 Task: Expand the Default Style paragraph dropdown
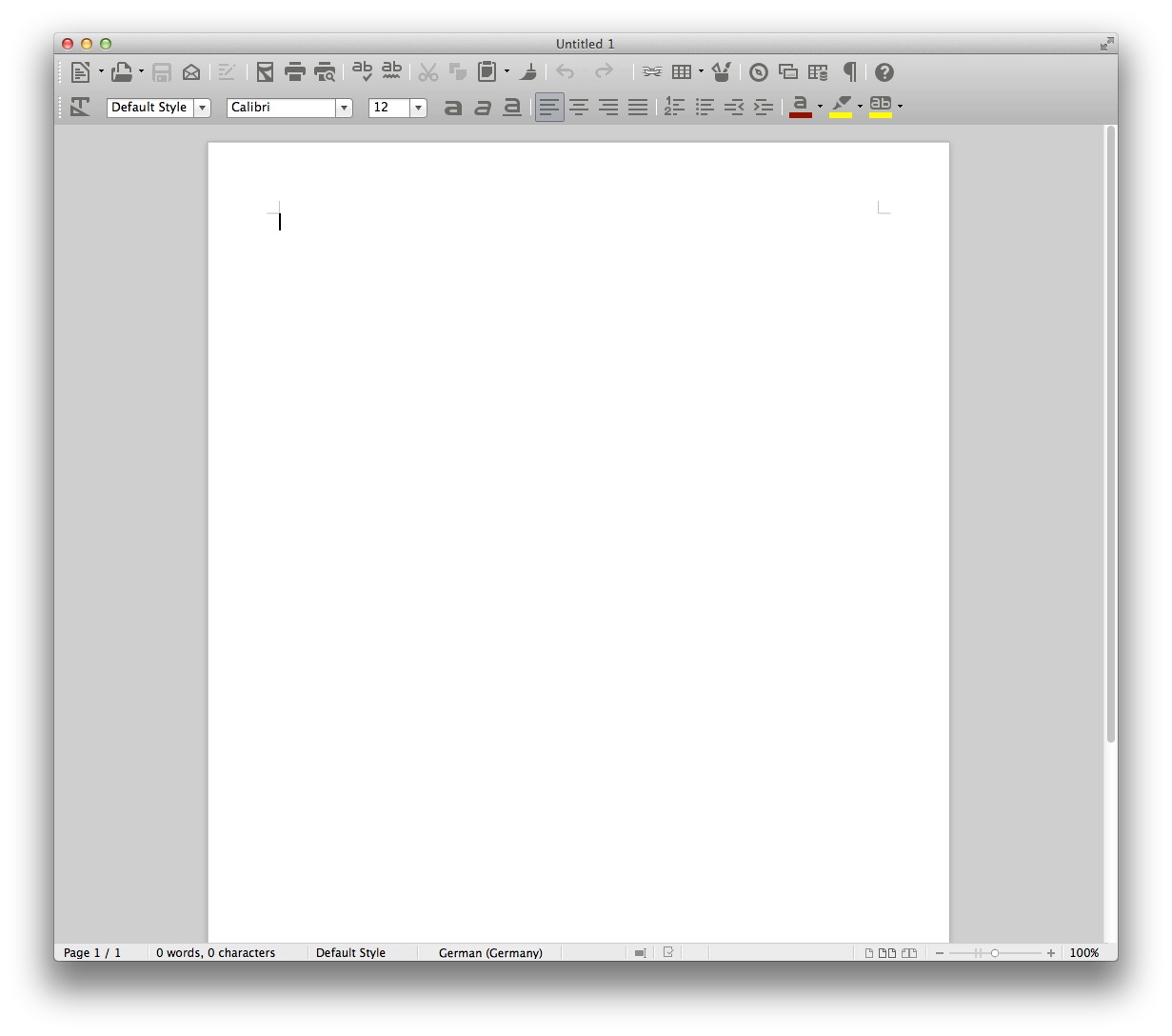tap(202, 109)
